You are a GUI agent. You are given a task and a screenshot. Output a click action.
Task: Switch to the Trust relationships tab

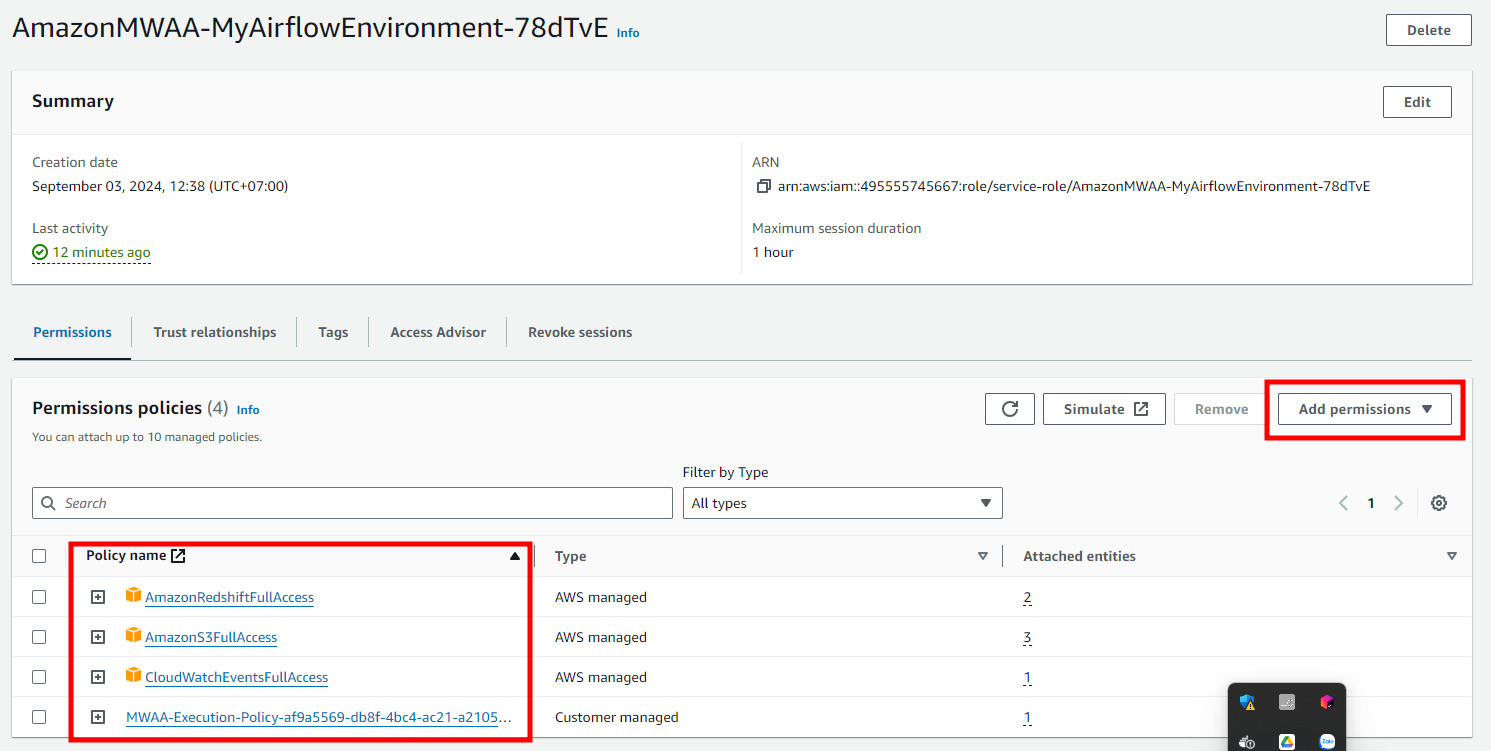[215, 332]
